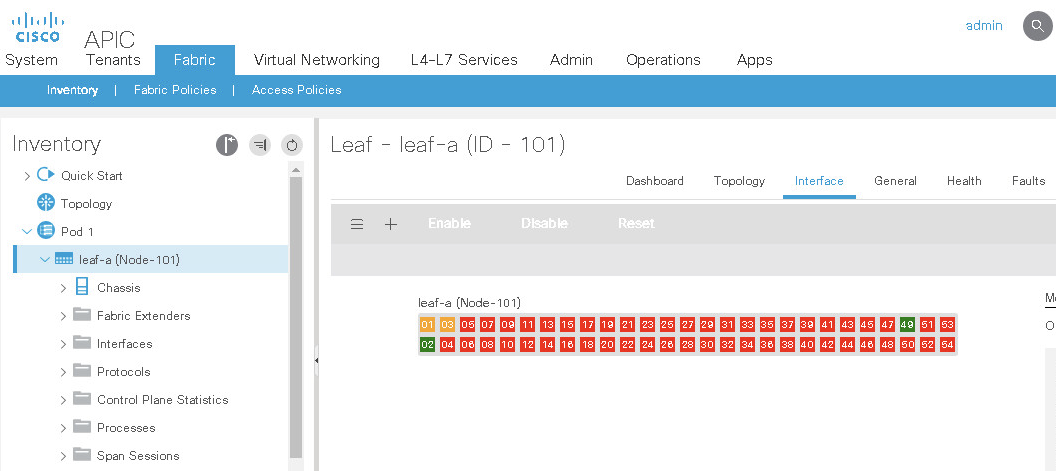1056x471 pixels.
Task: Select orange port 01 on leaf-a
Action: pyautogui.click(x=427, y=325)
